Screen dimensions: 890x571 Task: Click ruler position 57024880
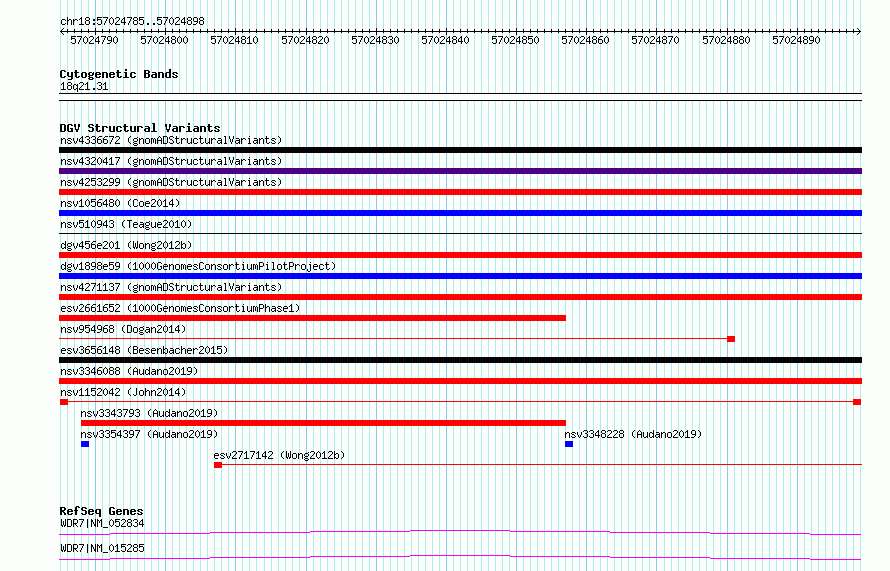tap(726, 40)
